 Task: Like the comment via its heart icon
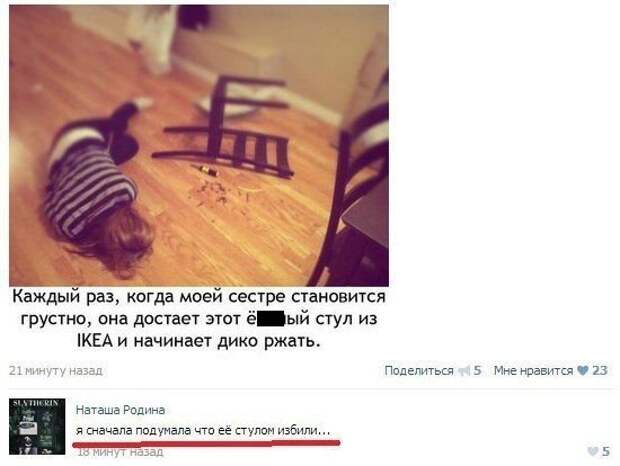pyautogui.click(x=592, y=451)
